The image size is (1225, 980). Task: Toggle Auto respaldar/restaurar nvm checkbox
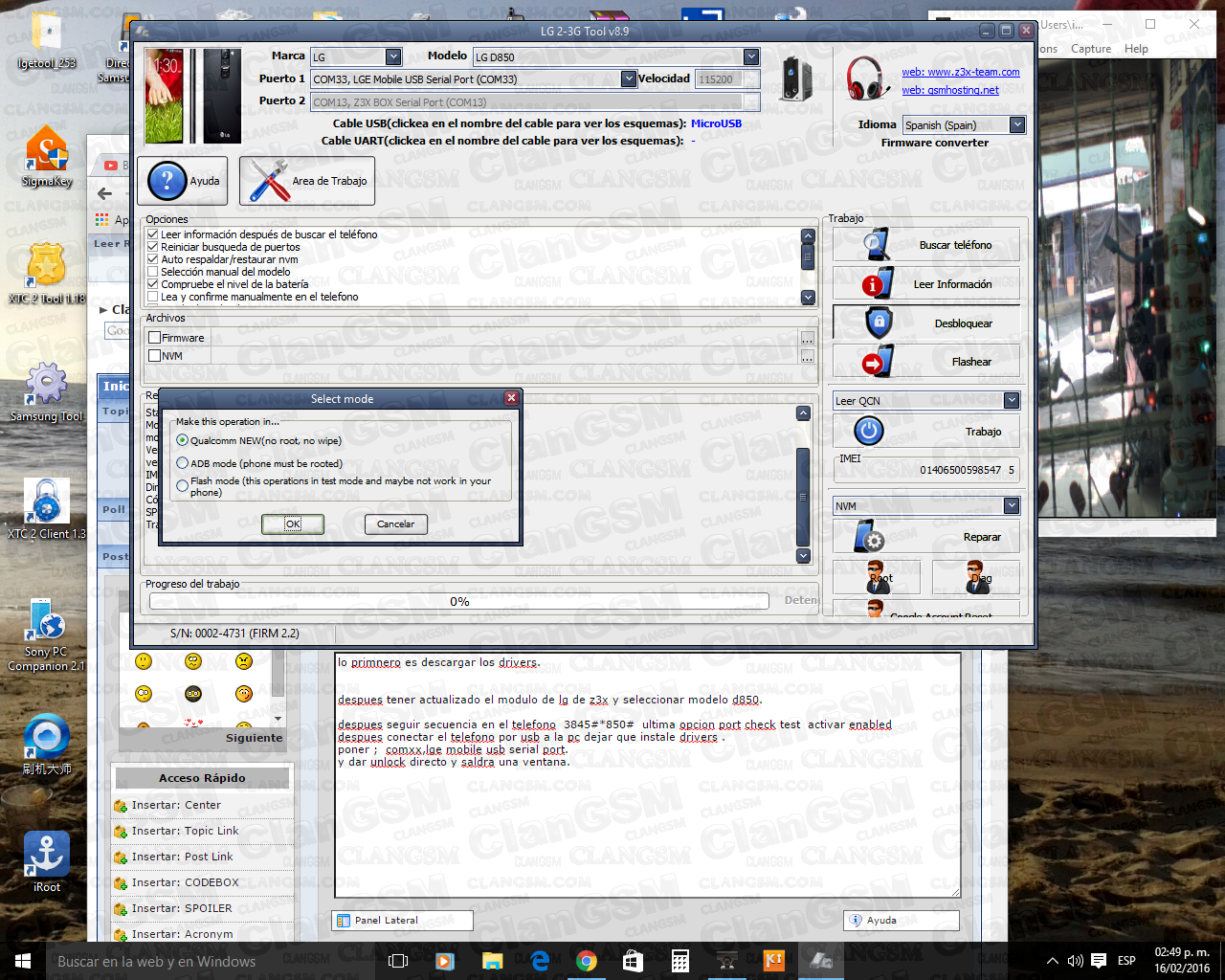[x=152, y=259]
